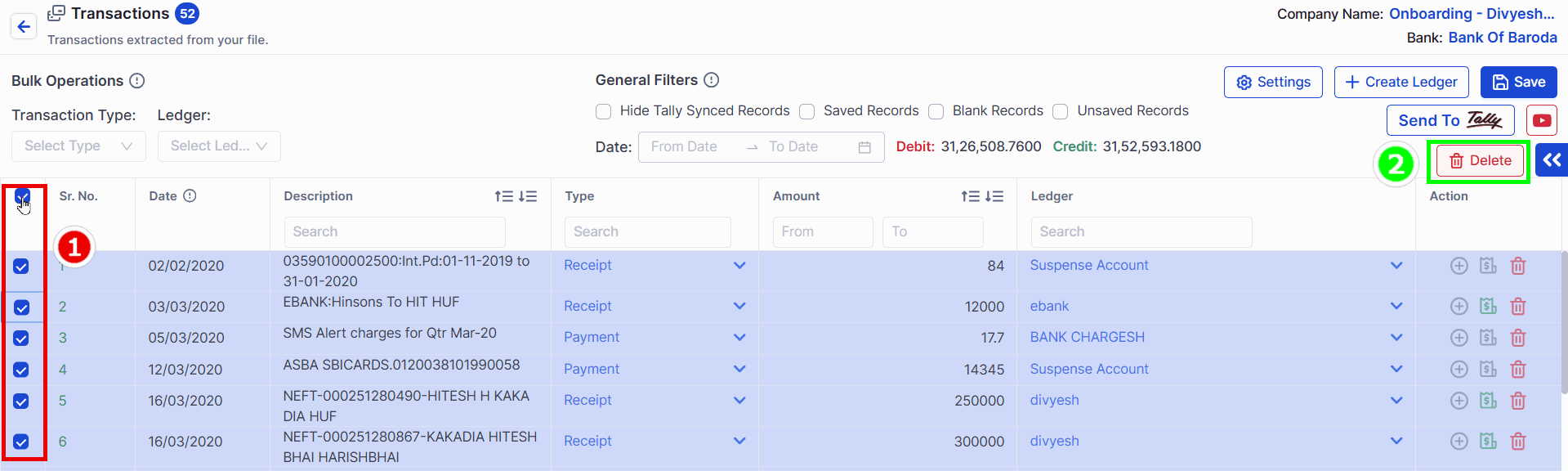Go back using the arrow beside Transactions

point(24,26)
